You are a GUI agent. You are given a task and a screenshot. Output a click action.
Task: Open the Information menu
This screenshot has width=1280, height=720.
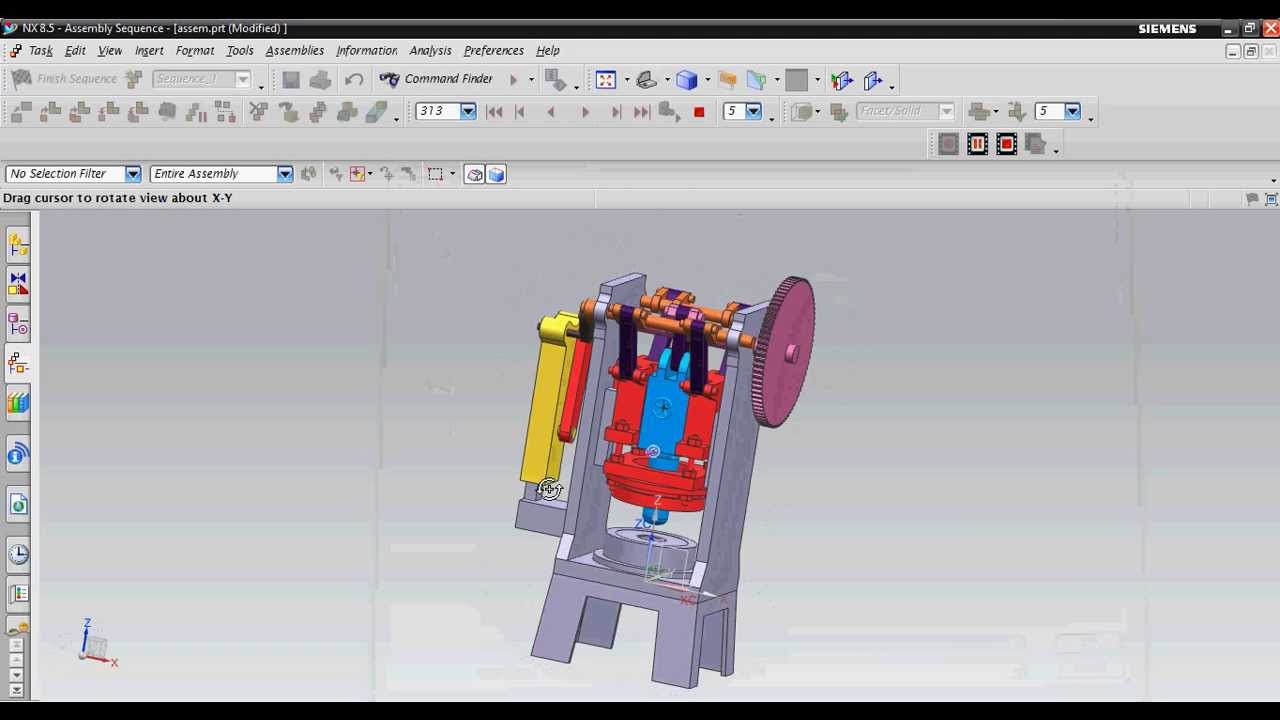tap(367, 51)
